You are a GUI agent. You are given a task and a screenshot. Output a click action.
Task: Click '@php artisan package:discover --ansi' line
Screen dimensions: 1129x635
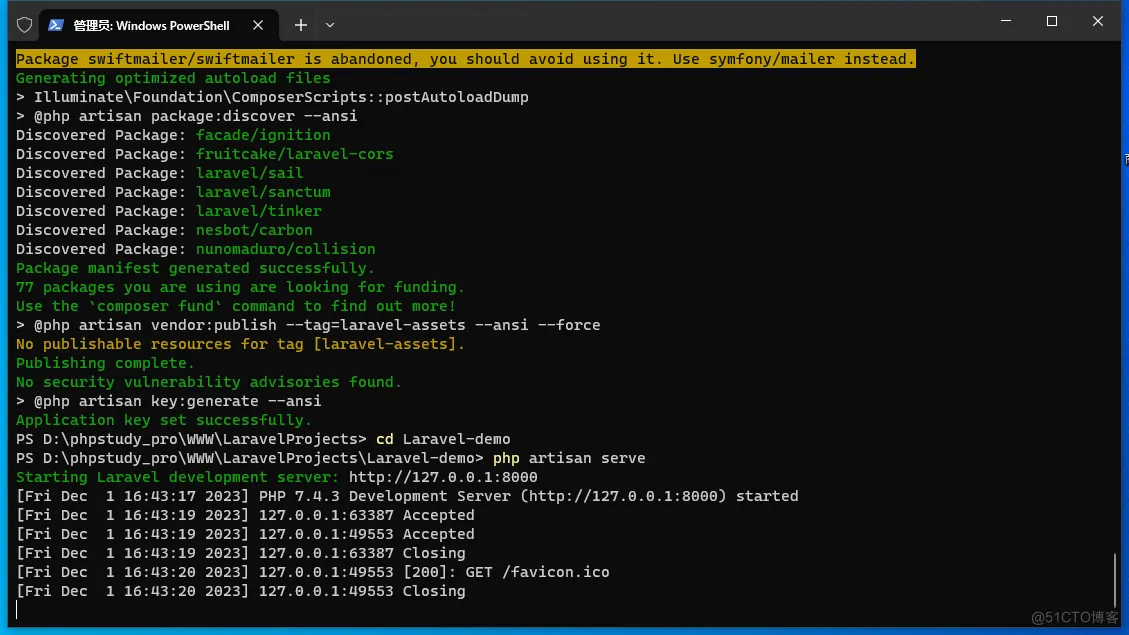186,116
